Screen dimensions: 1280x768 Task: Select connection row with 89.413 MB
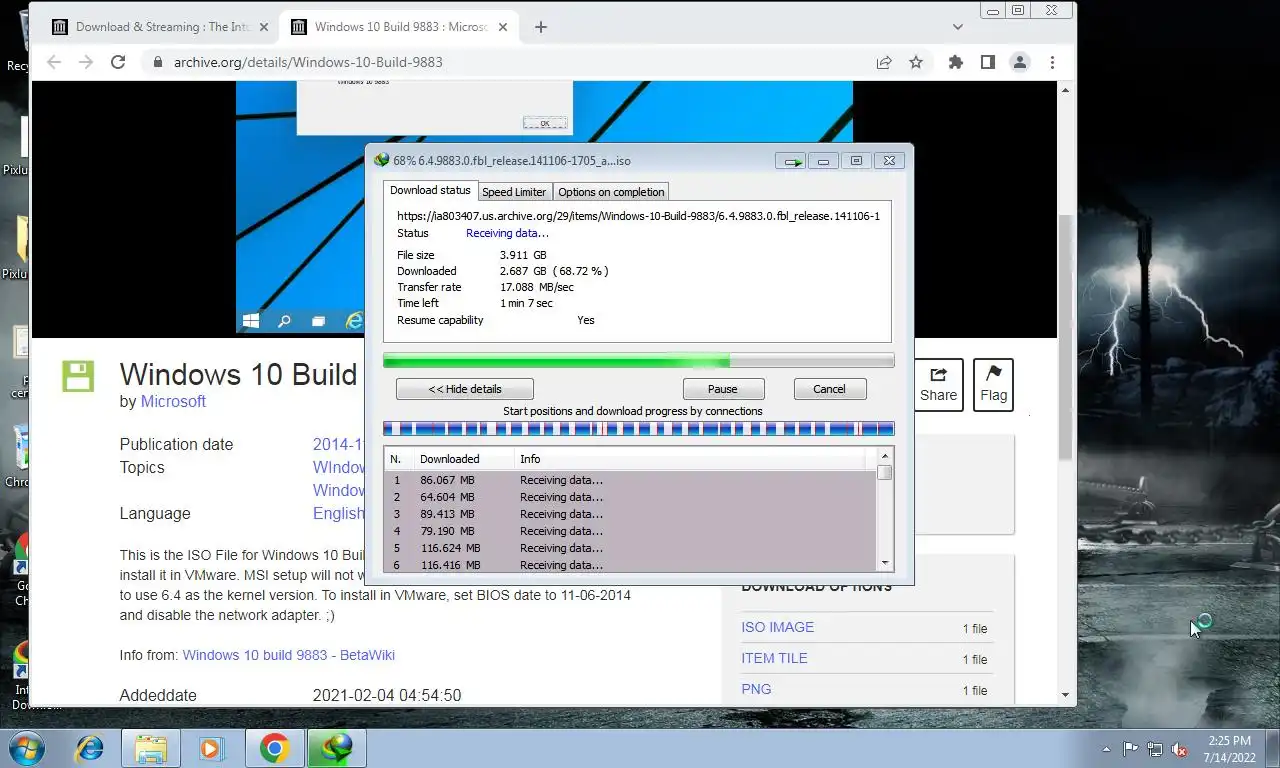point(631,514)
